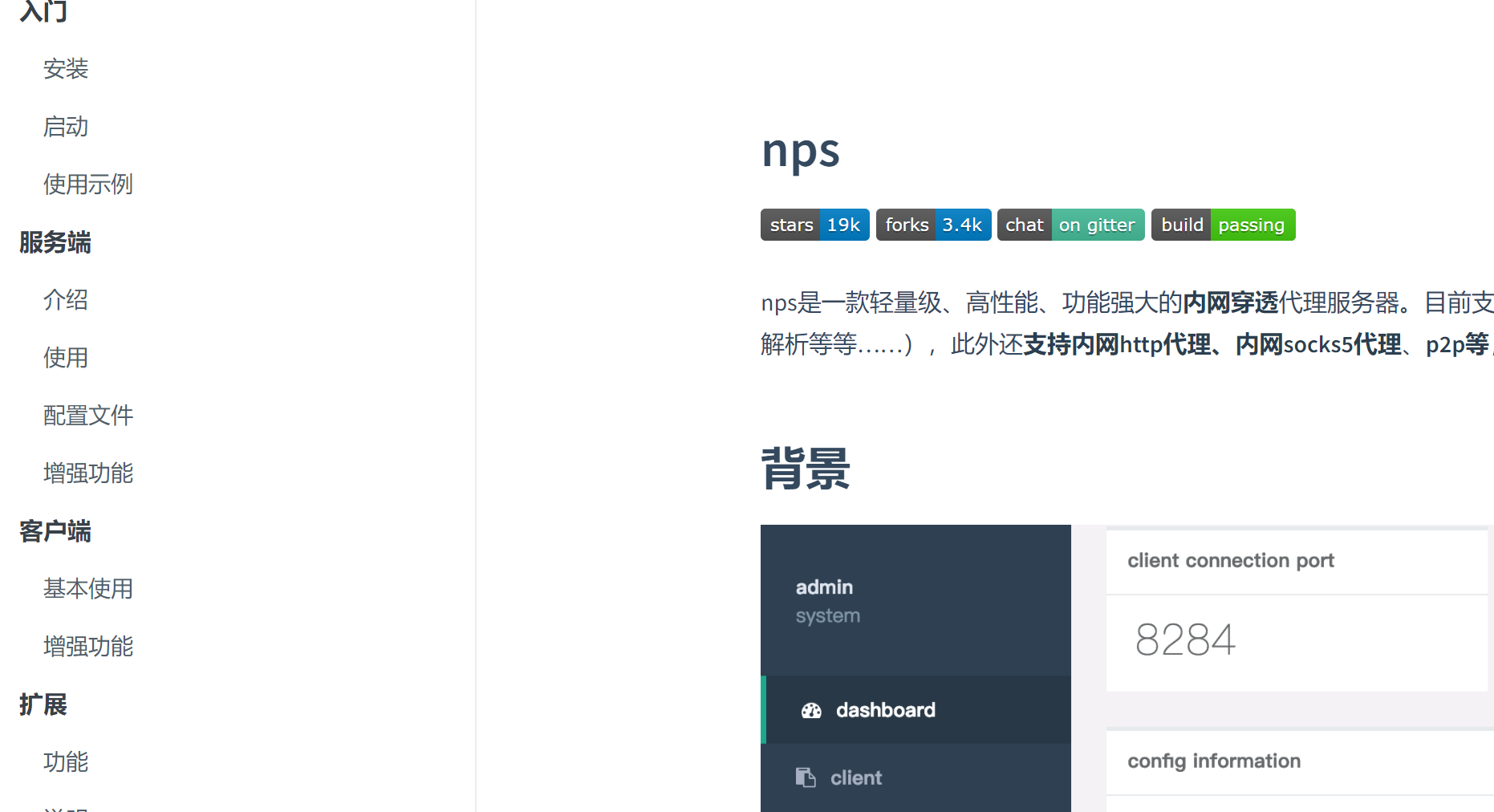Open the gitter chat badge

(1070, 225)
